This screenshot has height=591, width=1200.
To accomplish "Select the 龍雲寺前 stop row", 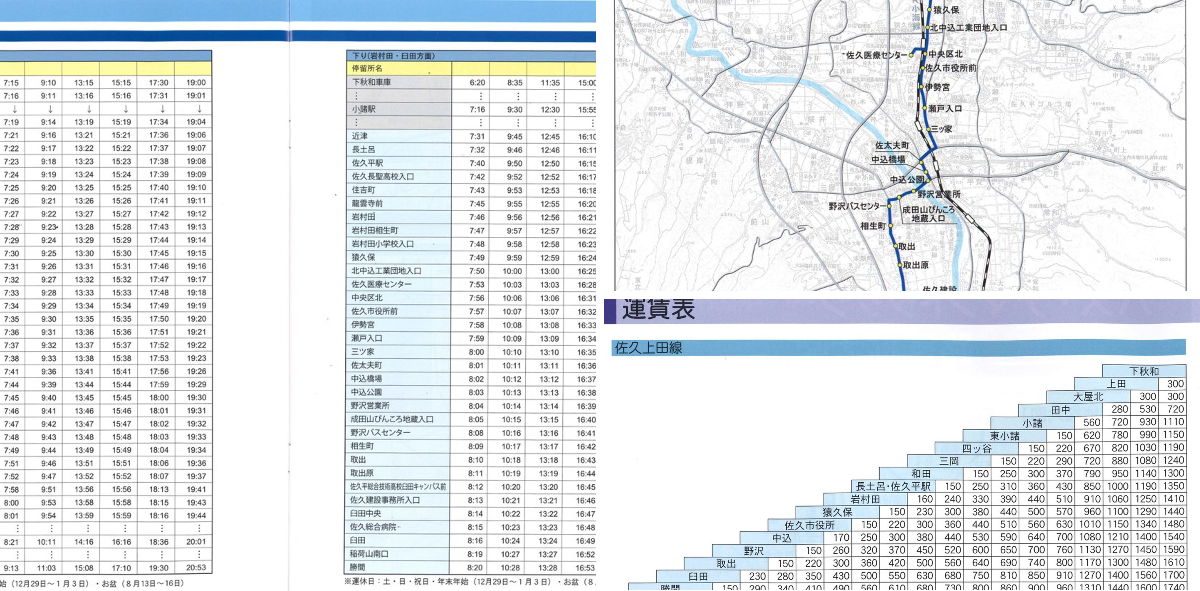I will [x=399, y=203].
